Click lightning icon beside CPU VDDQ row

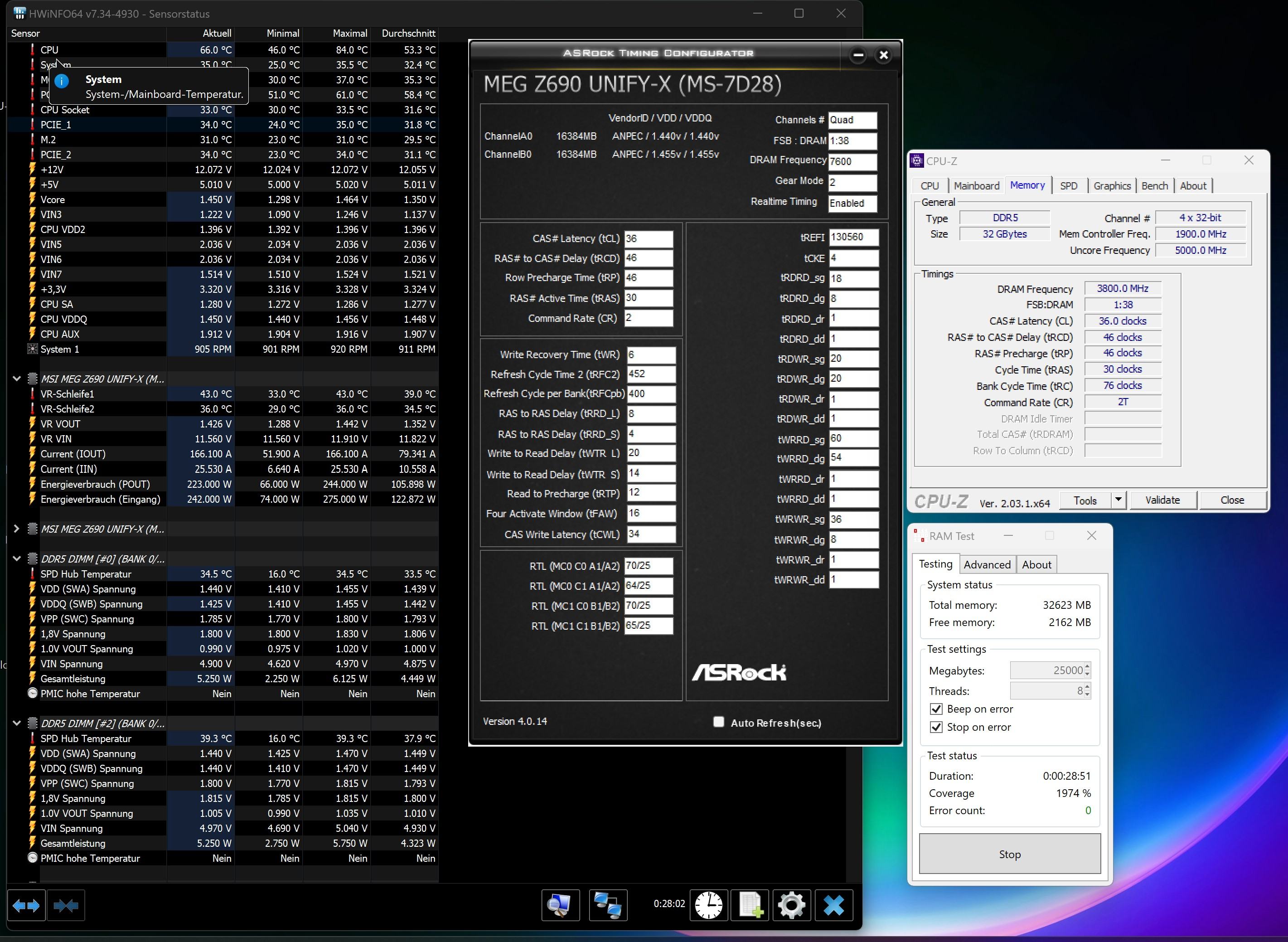33,319
